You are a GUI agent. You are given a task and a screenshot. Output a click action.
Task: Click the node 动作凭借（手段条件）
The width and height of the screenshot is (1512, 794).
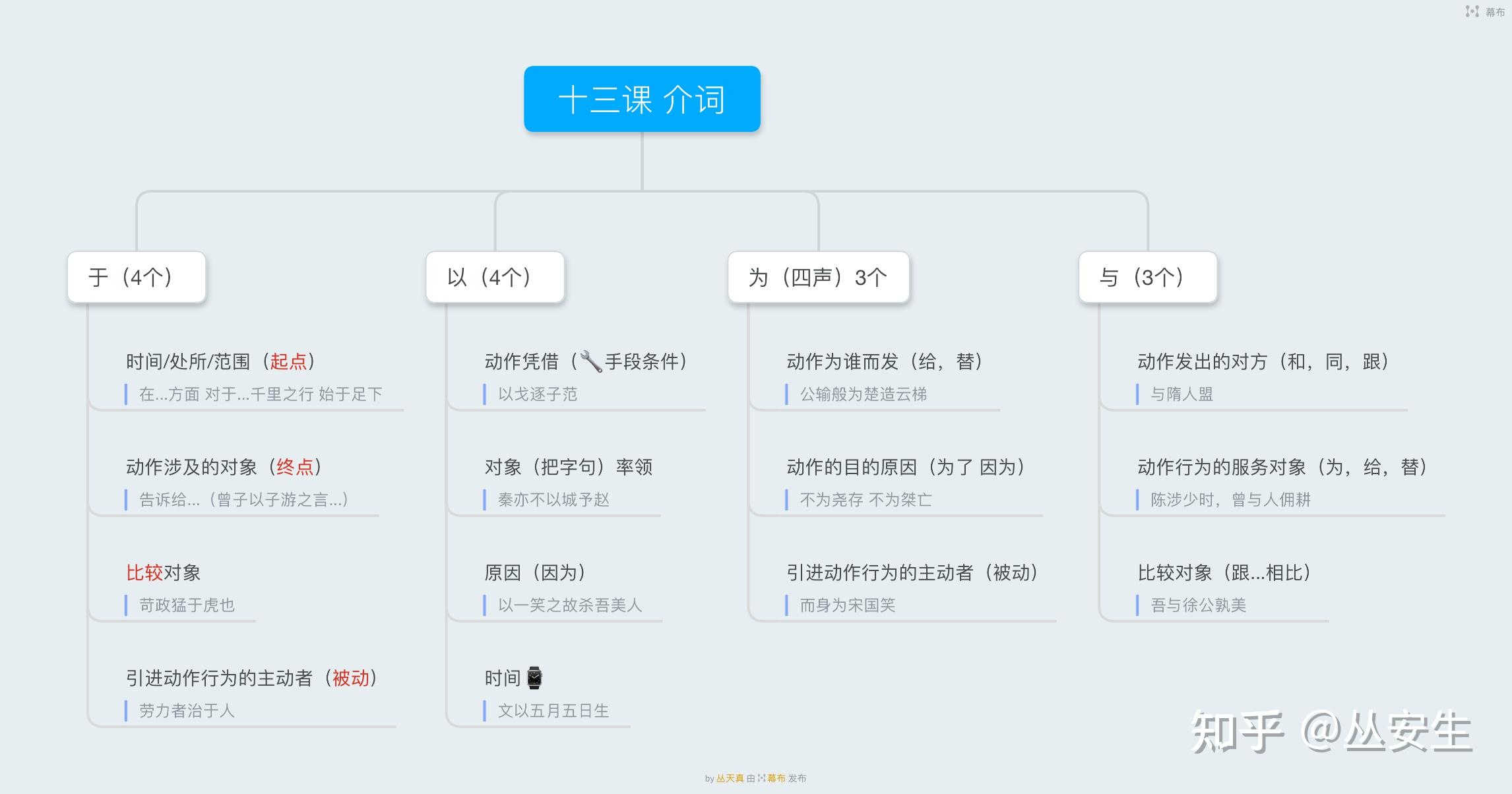point(586,361)
